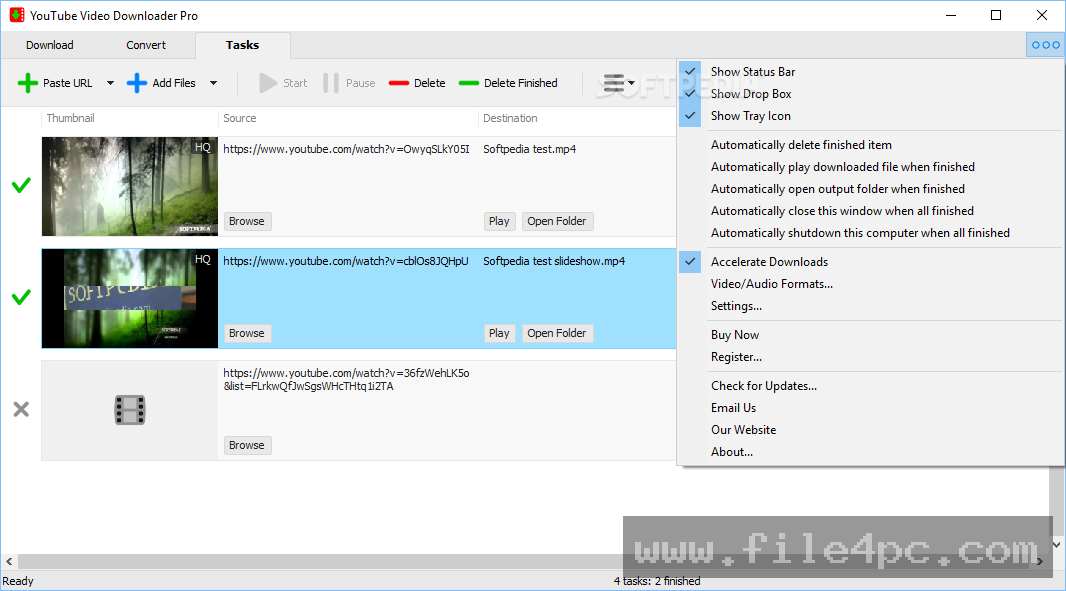Click the horizontal scrollbar left arrow
The height and width of the screenshot is (591, 1066).
pos(9,561)
